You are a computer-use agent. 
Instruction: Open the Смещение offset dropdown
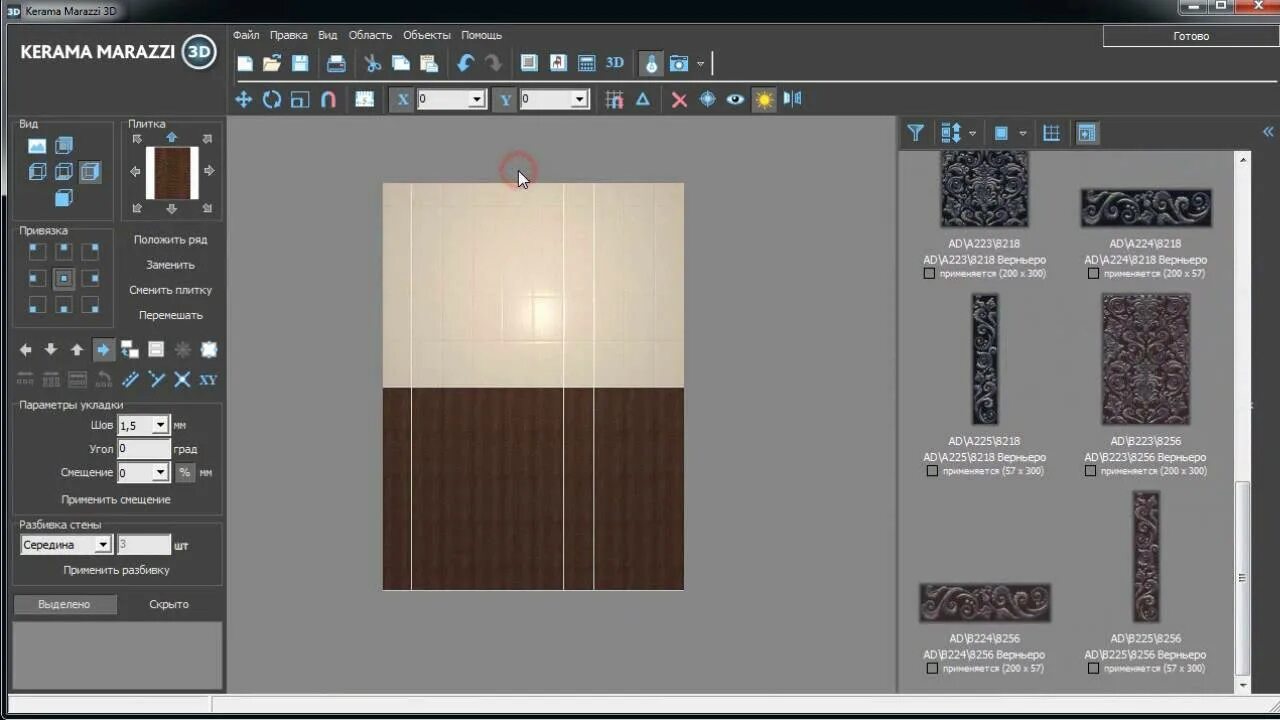pyautogui.click(x=160, y=472)
